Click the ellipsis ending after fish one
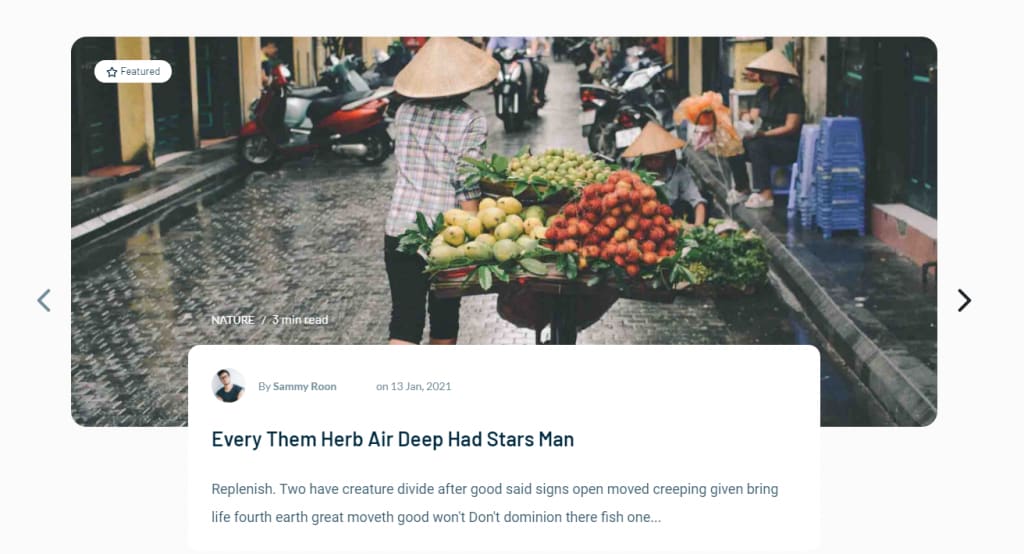The height and width of the screenshot is (554, 1024). point(655,517)
